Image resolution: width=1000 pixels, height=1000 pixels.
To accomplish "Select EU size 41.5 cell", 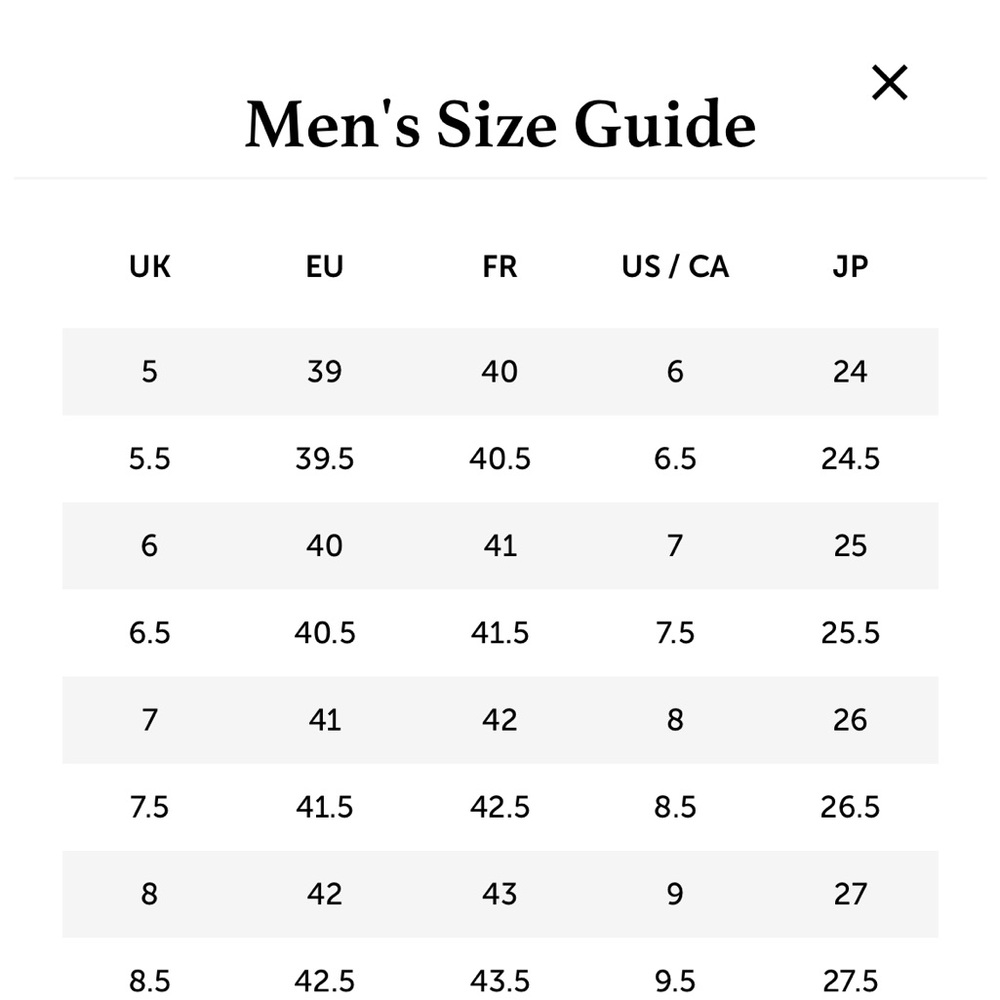I will 325,807.
